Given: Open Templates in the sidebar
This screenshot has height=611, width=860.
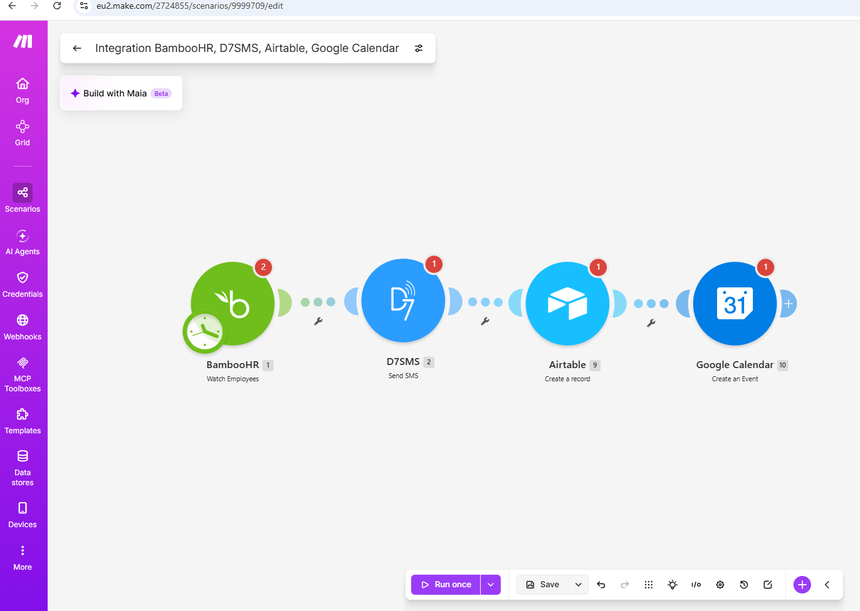Looking at the screenshot, I should 22,421.
